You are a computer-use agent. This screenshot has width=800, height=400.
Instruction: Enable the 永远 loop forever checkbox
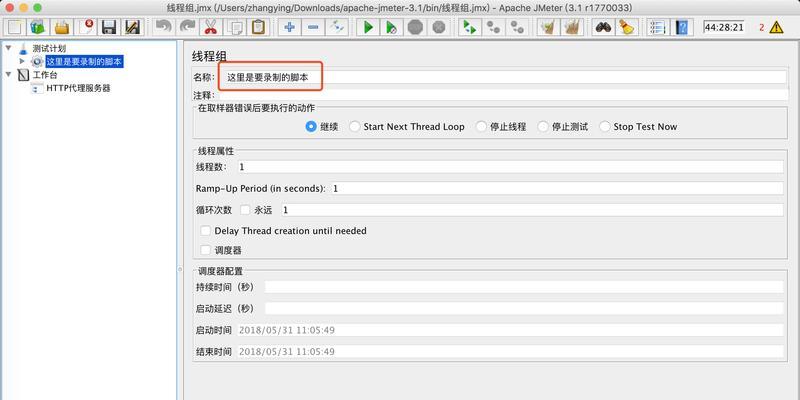(x=245, y=210)
